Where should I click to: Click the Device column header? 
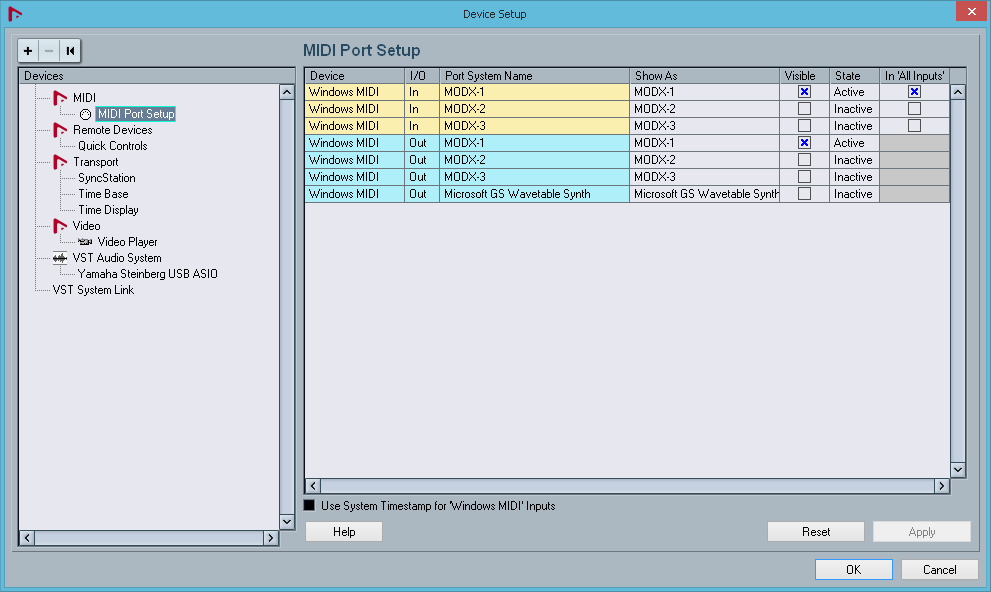tap(355, 76)
